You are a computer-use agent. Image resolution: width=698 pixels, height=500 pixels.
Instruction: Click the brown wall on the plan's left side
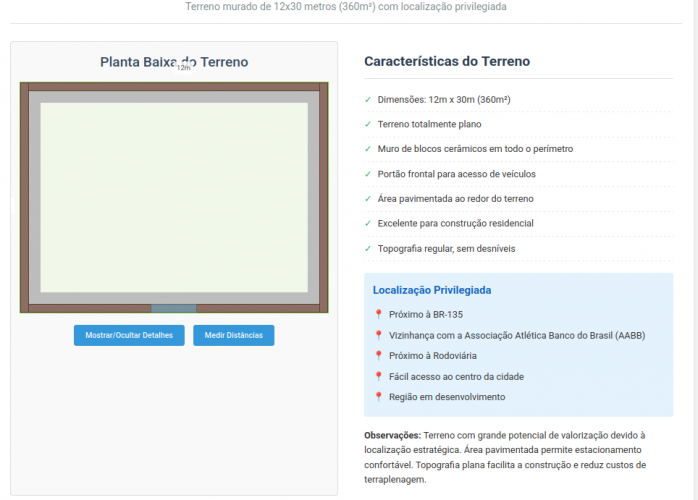click(x=24, y=197)
